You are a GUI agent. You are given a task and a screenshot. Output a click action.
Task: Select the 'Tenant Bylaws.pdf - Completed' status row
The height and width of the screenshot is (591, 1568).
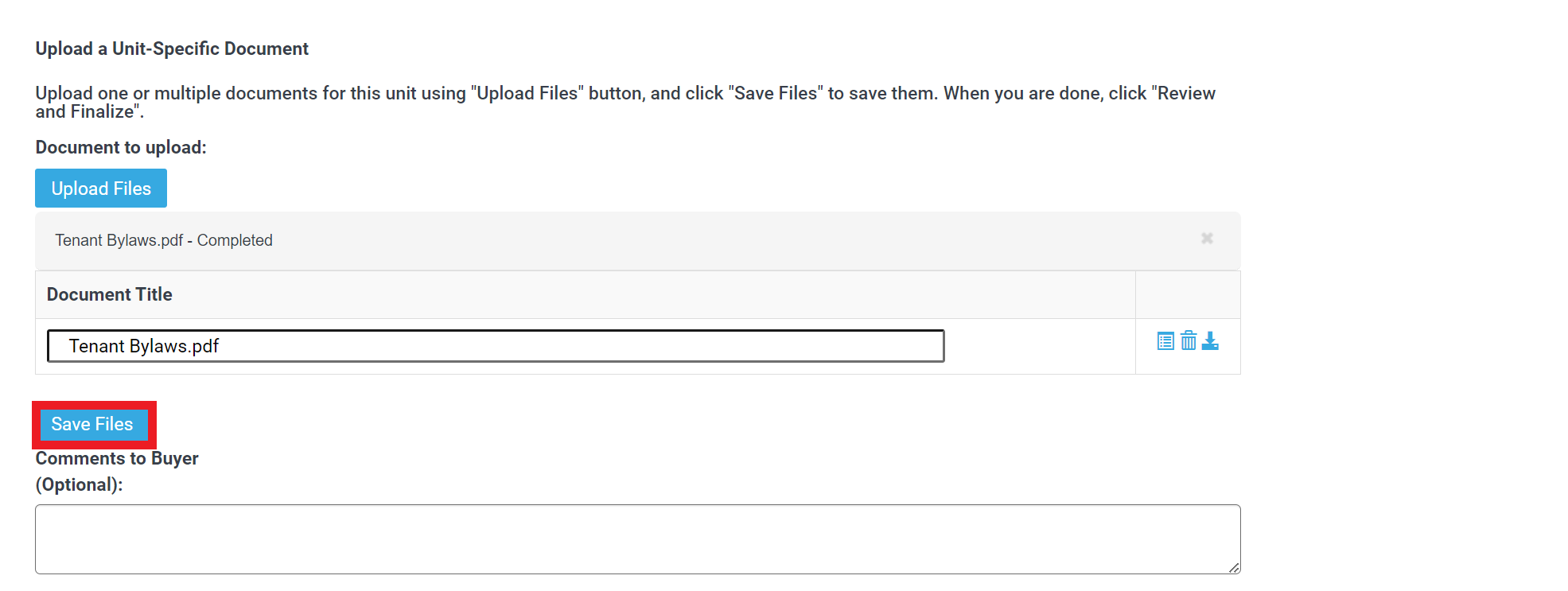[x=637, y=240]
